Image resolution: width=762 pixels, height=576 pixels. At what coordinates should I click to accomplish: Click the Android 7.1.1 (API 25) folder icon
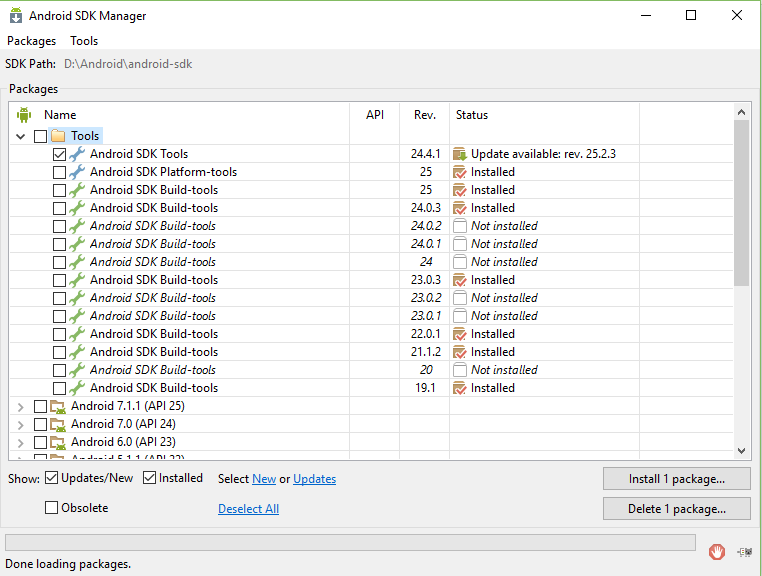pos(58,406)
